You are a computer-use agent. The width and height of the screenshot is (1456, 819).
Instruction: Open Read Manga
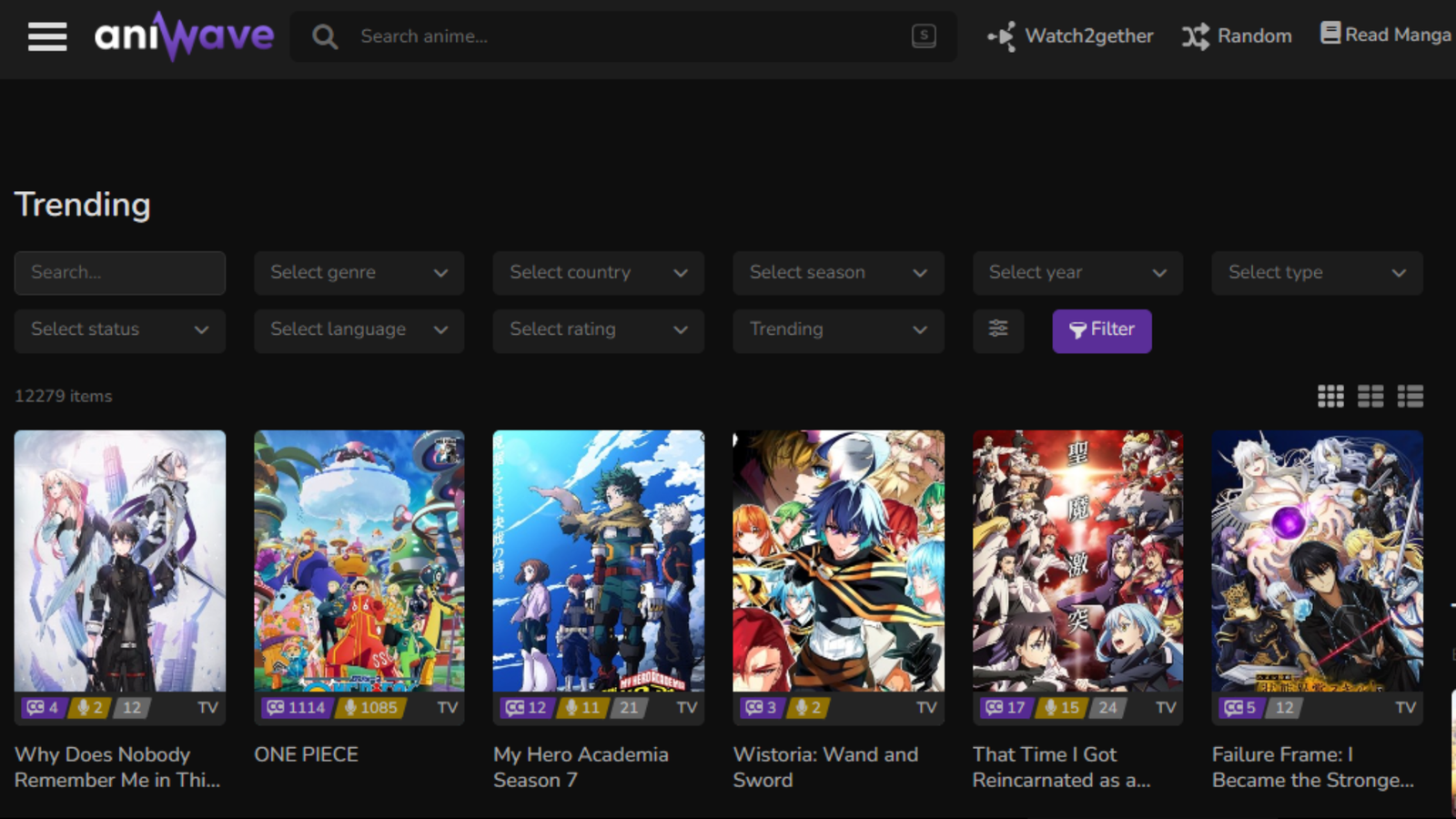tap(1386, 35)
